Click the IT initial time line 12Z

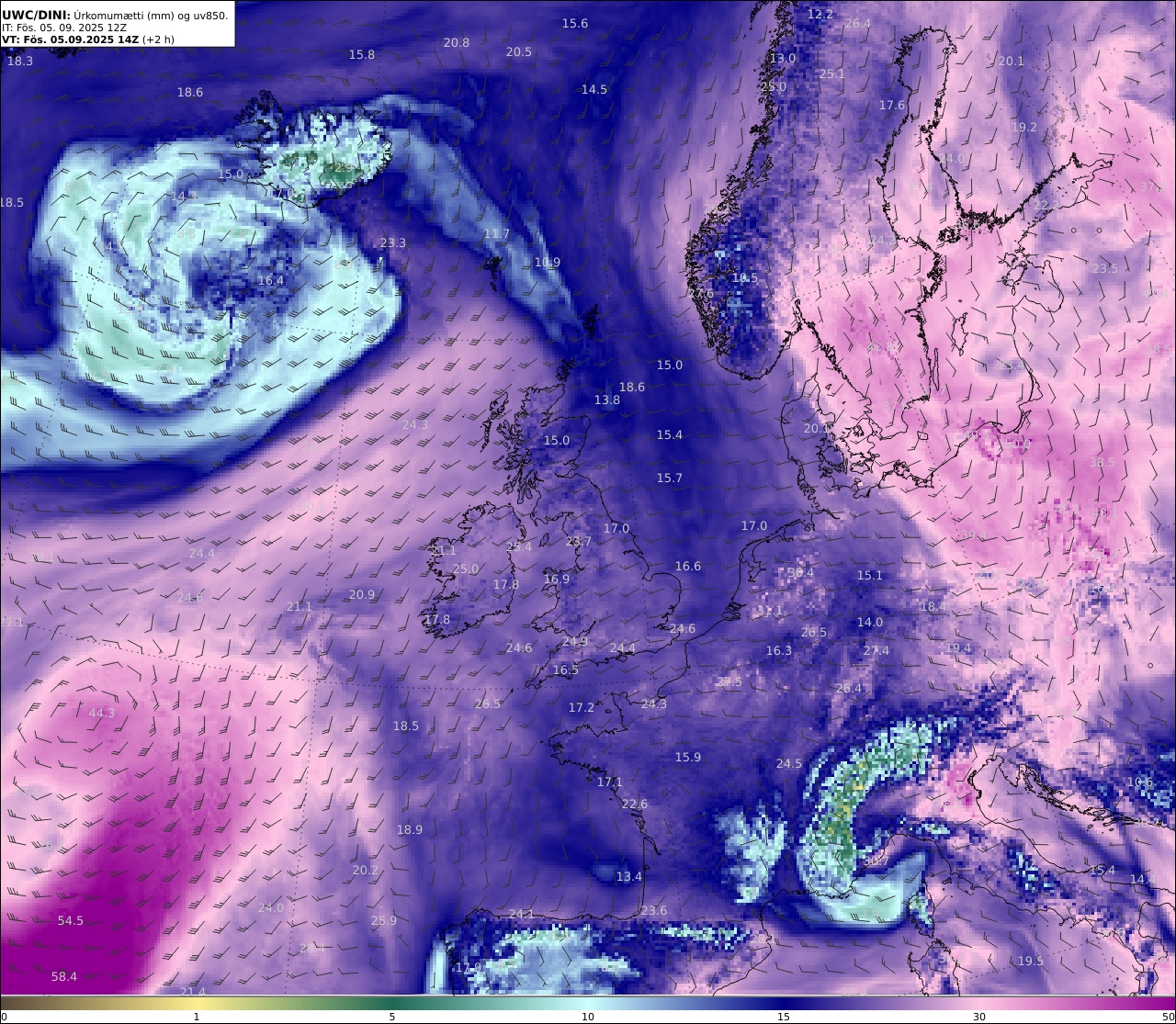coord(64,28)
